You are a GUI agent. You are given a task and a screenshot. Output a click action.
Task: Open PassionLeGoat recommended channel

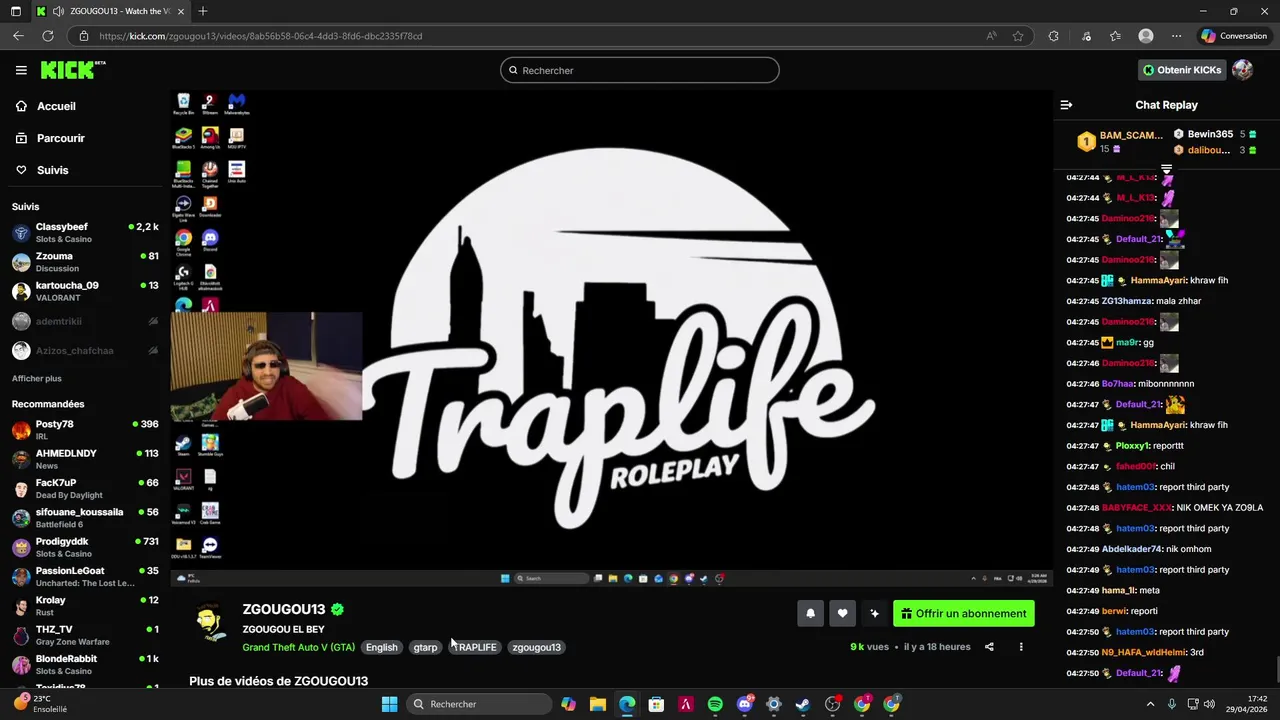pyautogui.click(x=85, y=576)
